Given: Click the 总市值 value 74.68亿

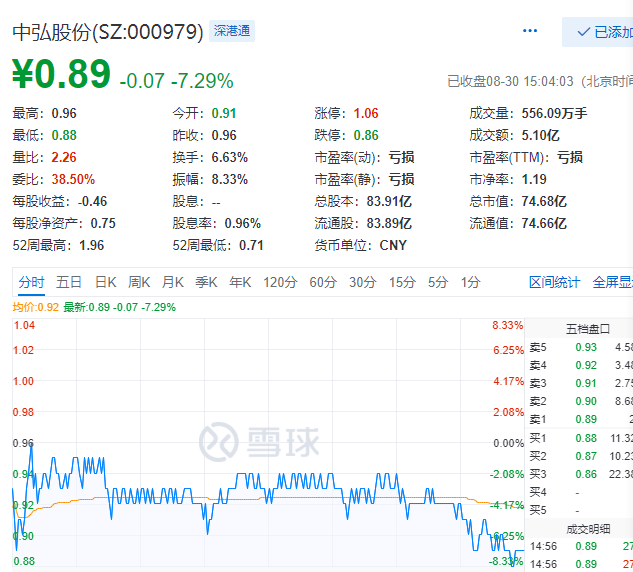Looking at the screenshot, I should [x=544, y=201].
